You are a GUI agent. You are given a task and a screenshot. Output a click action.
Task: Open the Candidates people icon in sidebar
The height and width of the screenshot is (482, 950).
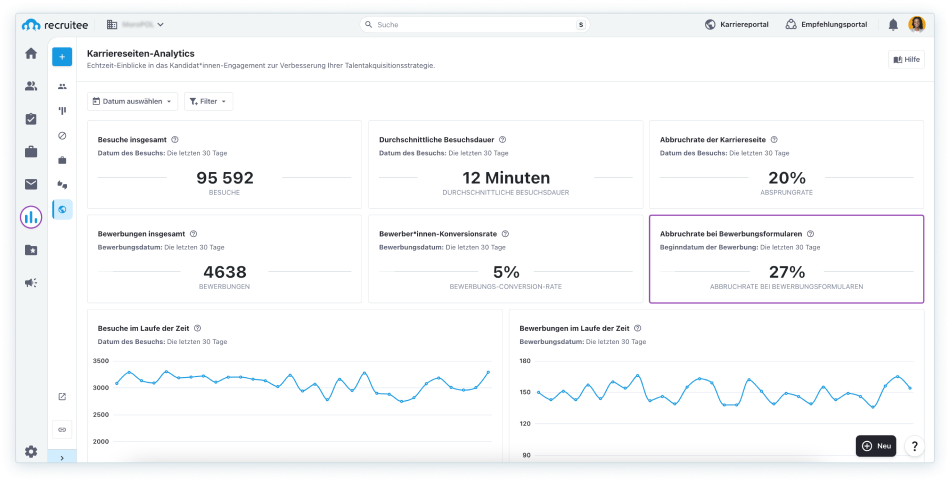coord(31,86)
